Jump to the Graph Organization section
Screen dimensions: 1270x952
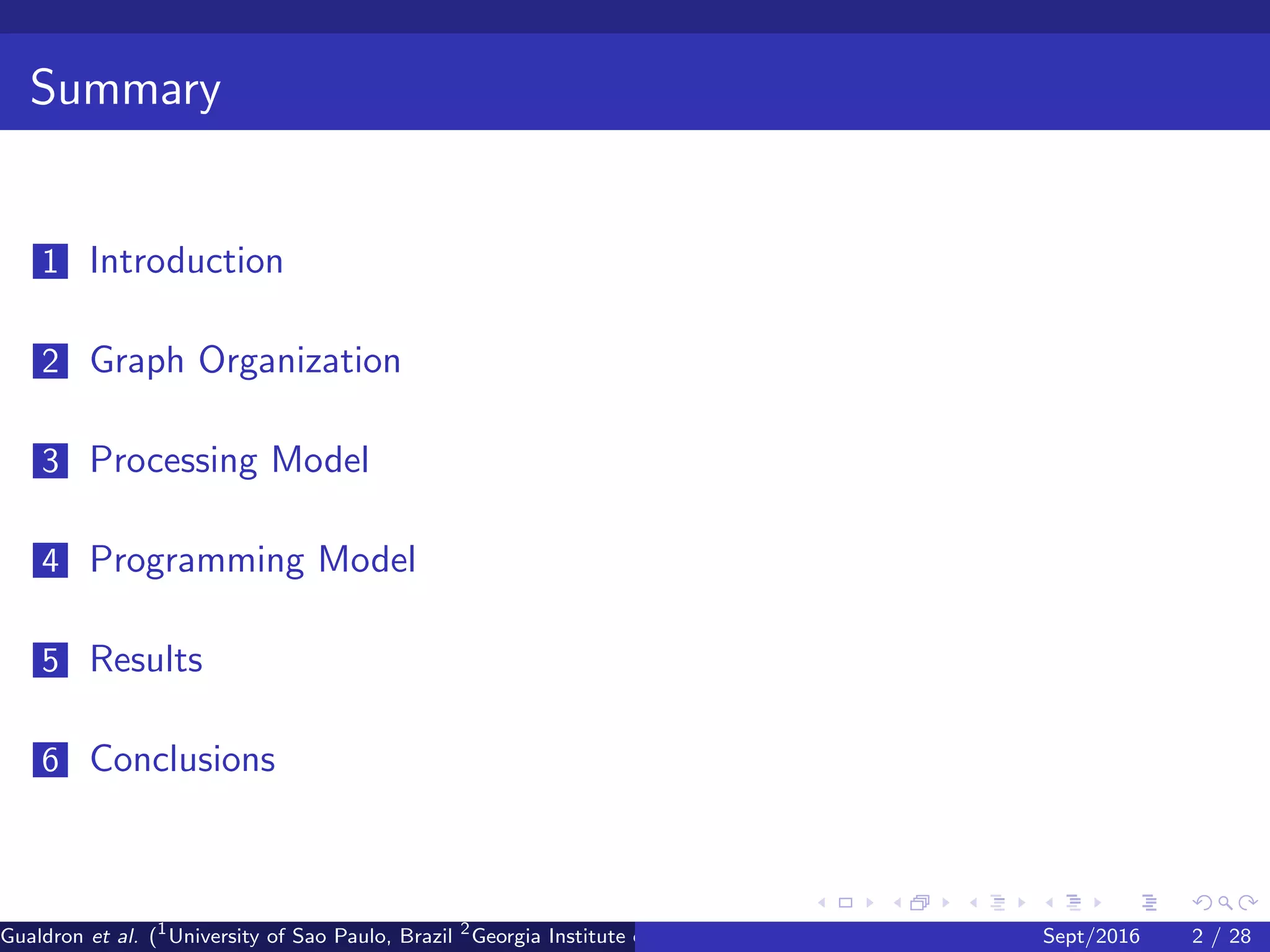click(x=245, y=361)
